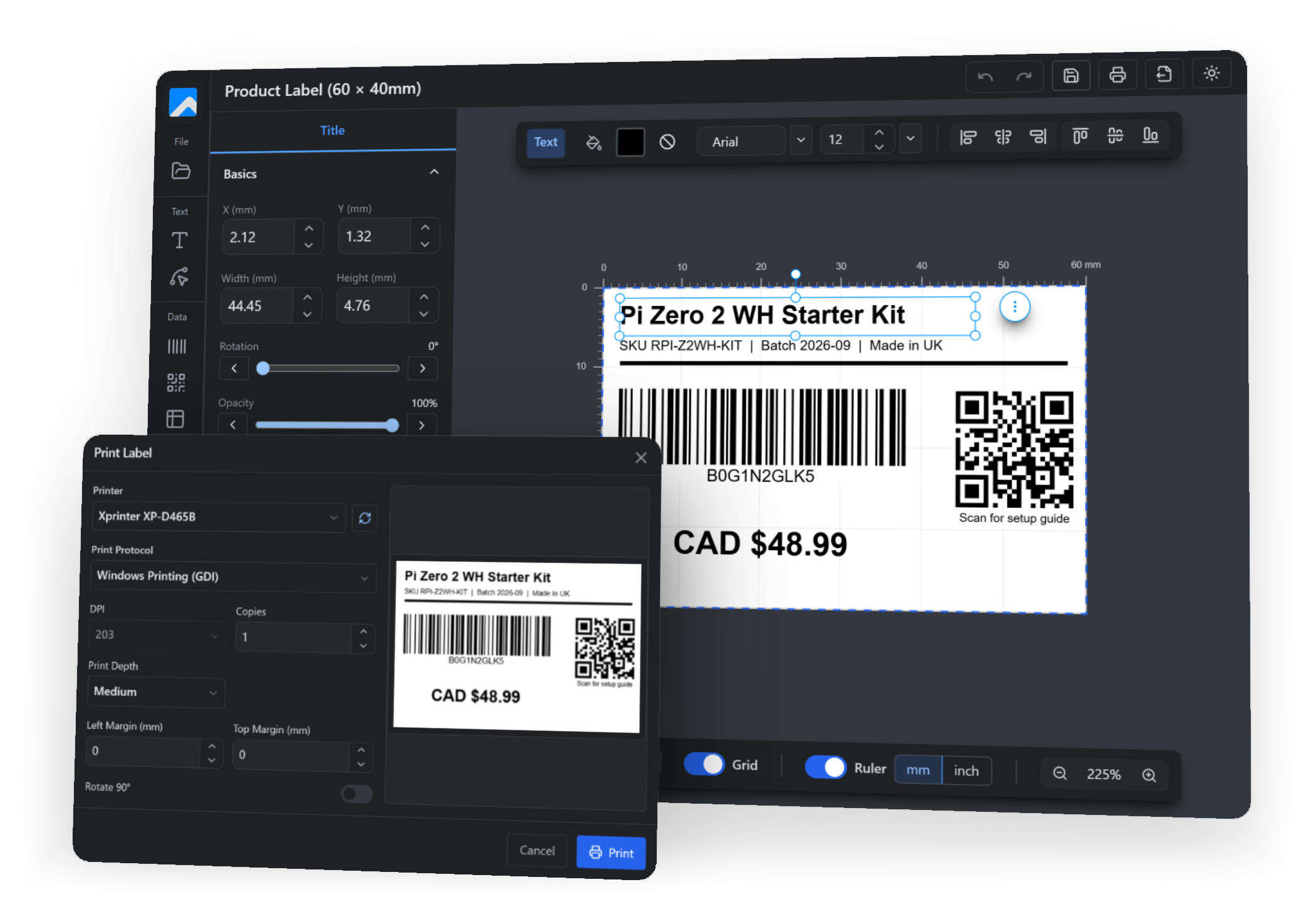Screen dimensions: 1316x902
Task: Open the File folder icon in the sidebar
Action: coord(181,170)
